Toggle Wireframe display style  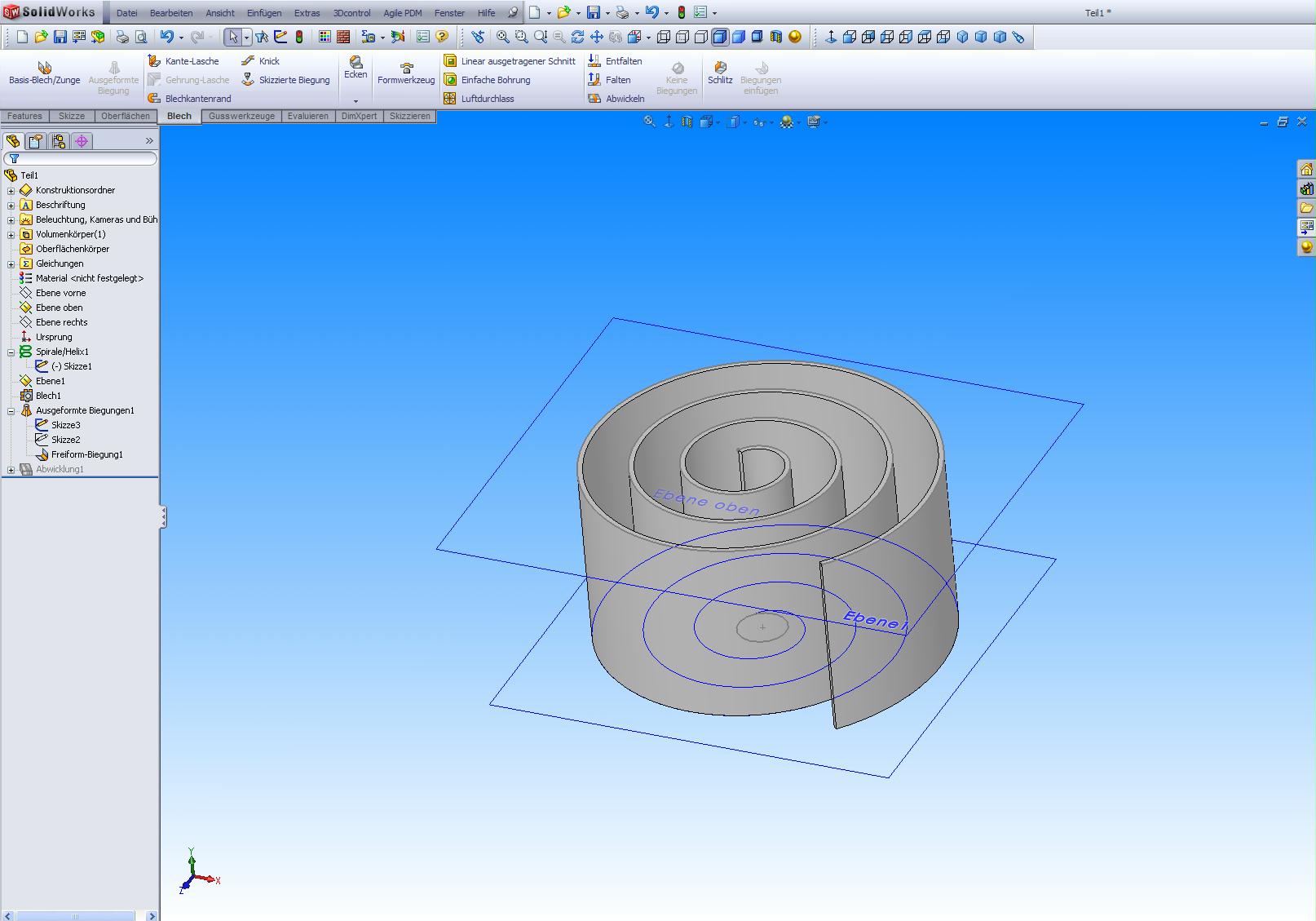tap(664, 37)
